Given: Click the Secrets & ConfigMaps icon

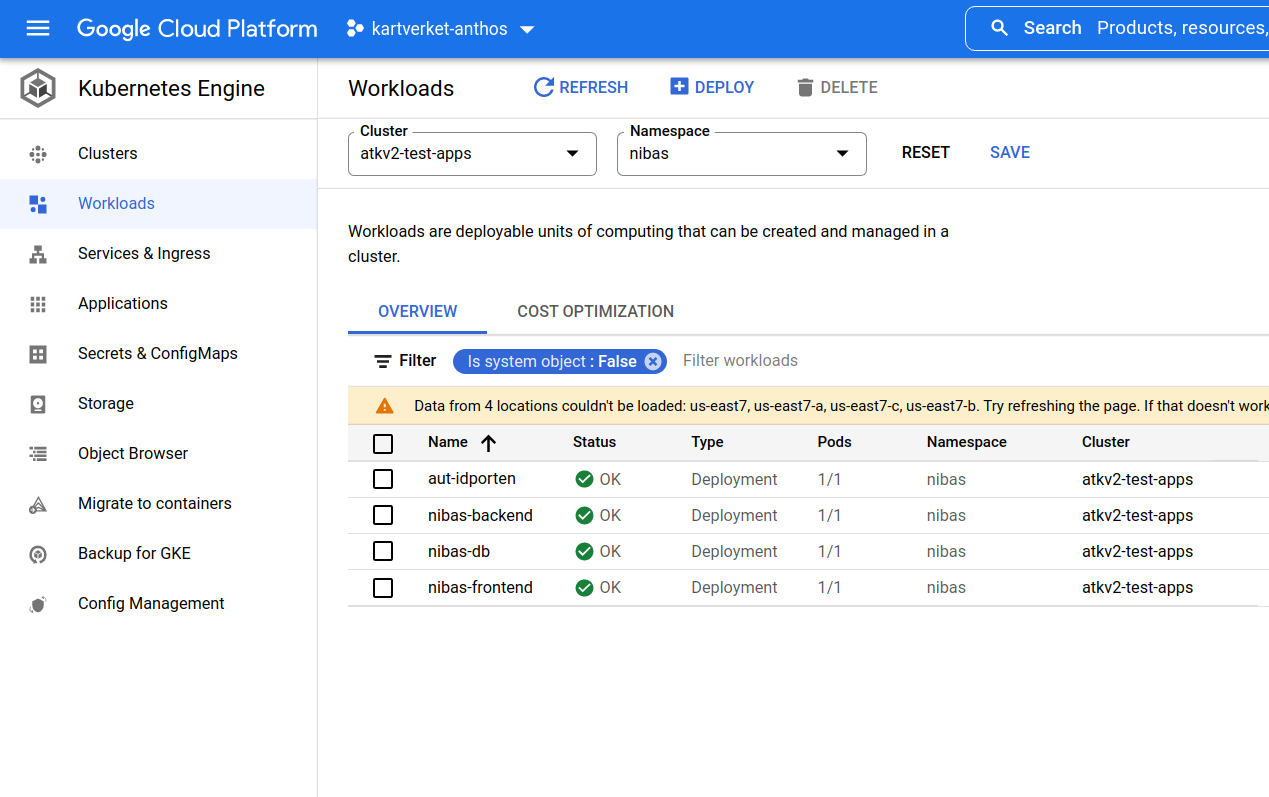Looking at the screenshot, I should click(x=38, y=354).
